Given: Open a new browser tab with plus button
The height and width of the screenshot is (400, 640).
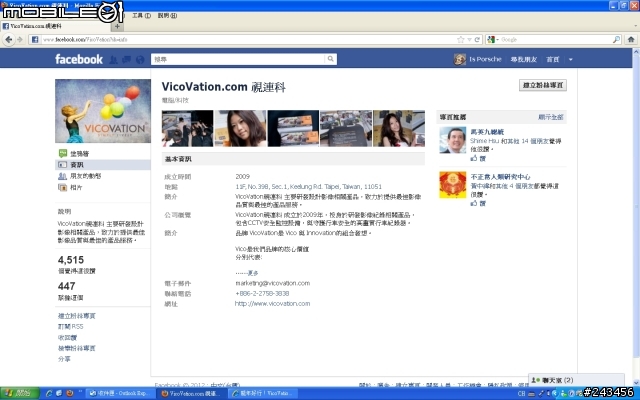Looking at the screenshot, I should pyautogui.click(x=117, y=26).
